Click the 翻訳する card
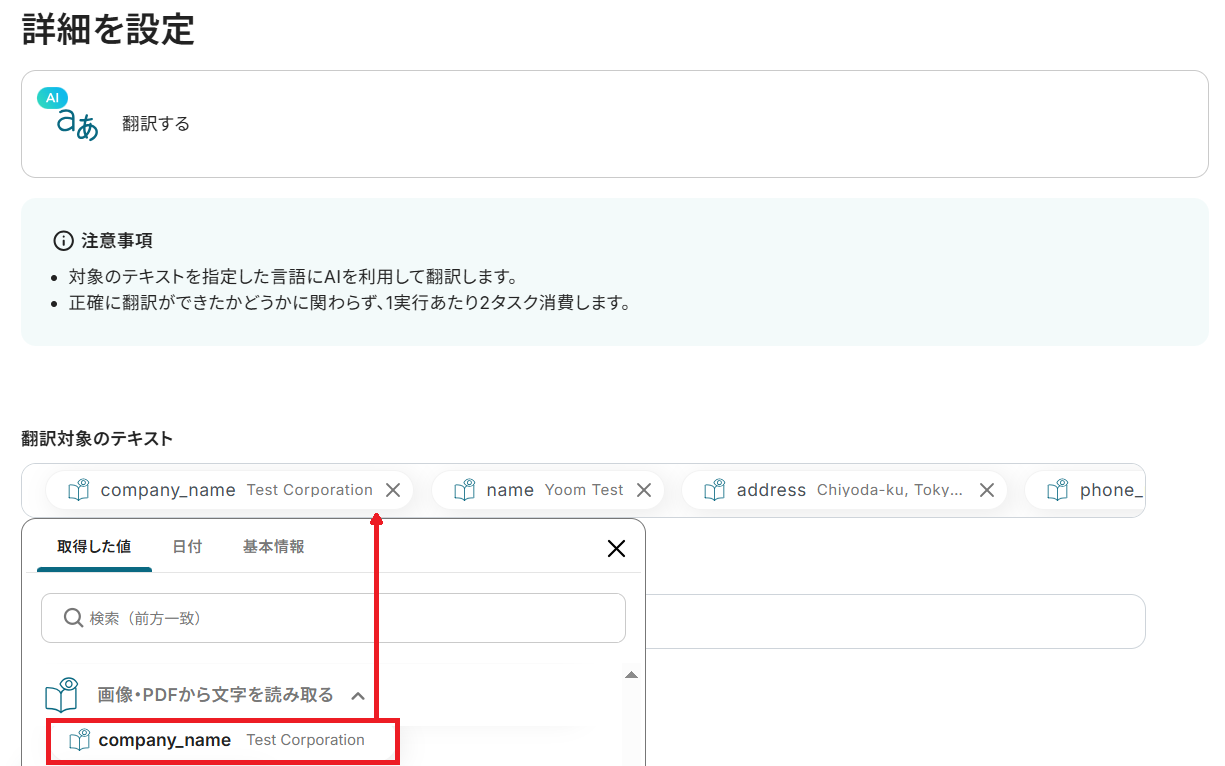Image resolution: width=1225 pixels, height=766 pixels. [615, 124]
